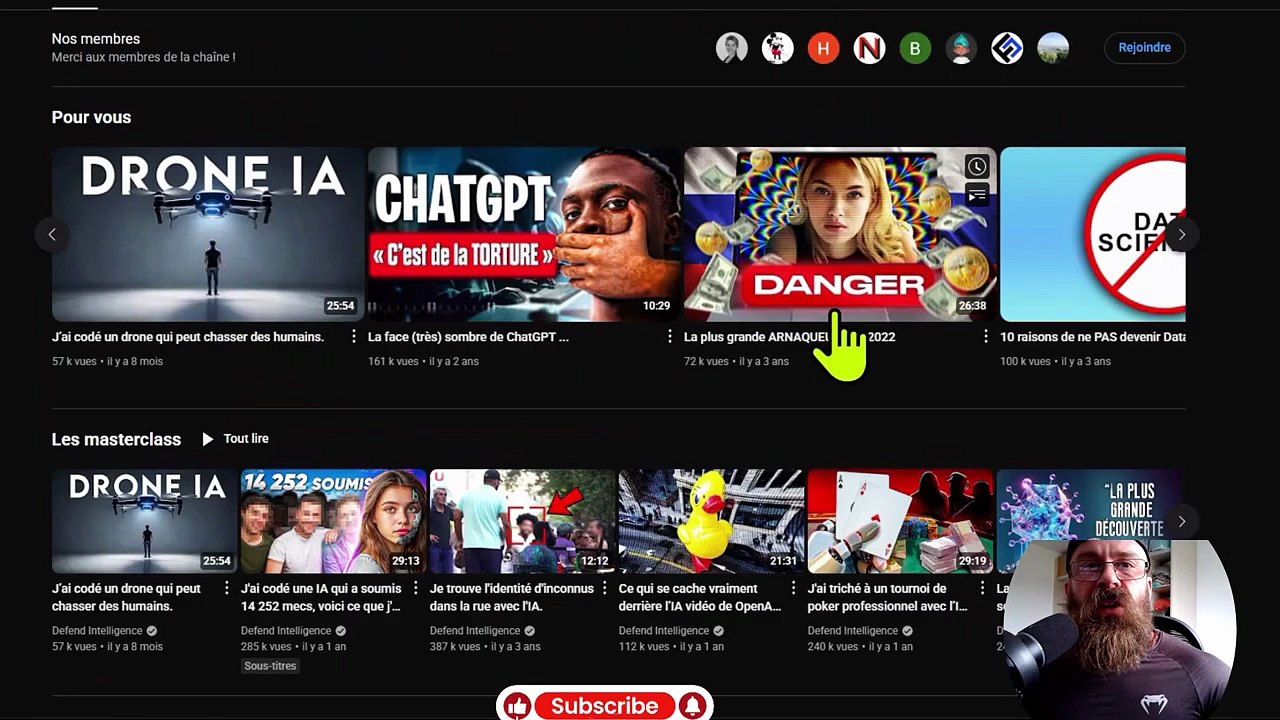
Task: Click the notification bell overlay icon
Action: pyautogui.click(x=692, y=707)
